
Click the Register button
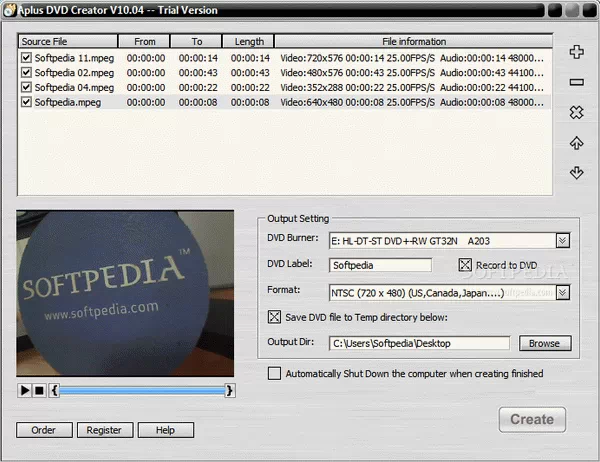pos(105,430)
